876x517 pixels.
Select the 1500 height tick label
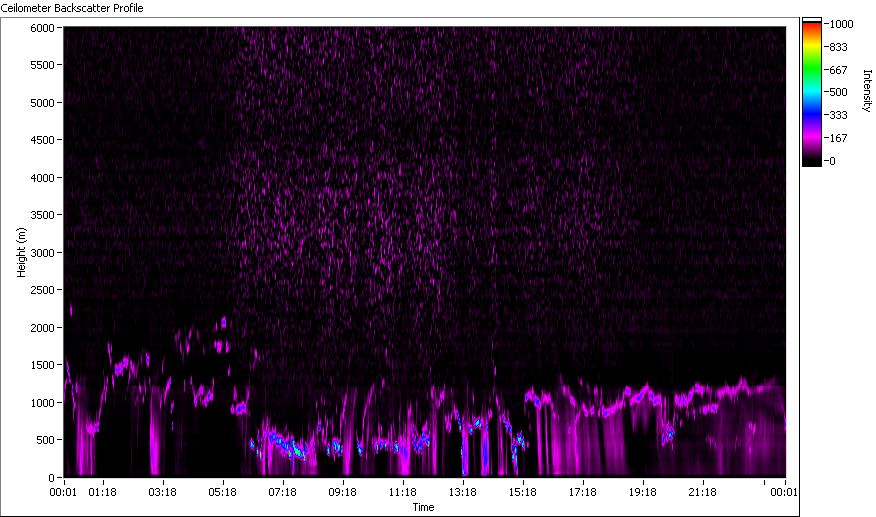point(42,364)
